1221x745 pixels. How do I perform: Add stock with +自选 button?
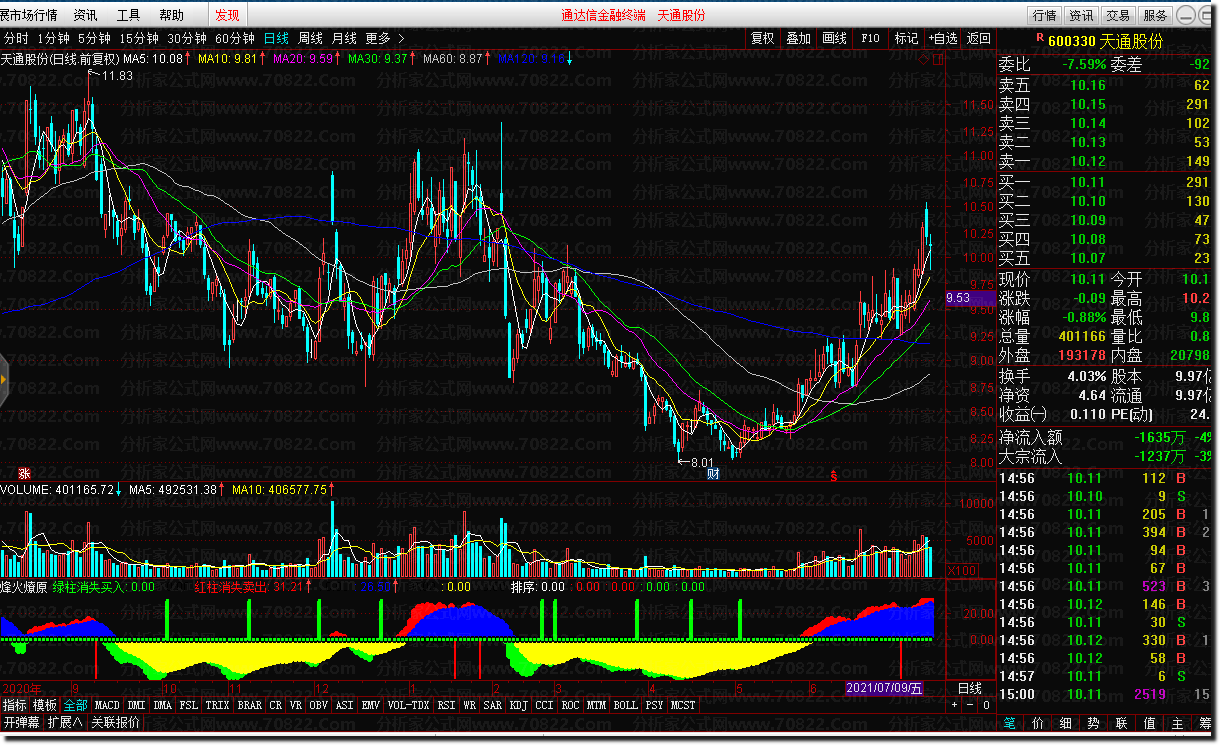[x=942, y=38]
